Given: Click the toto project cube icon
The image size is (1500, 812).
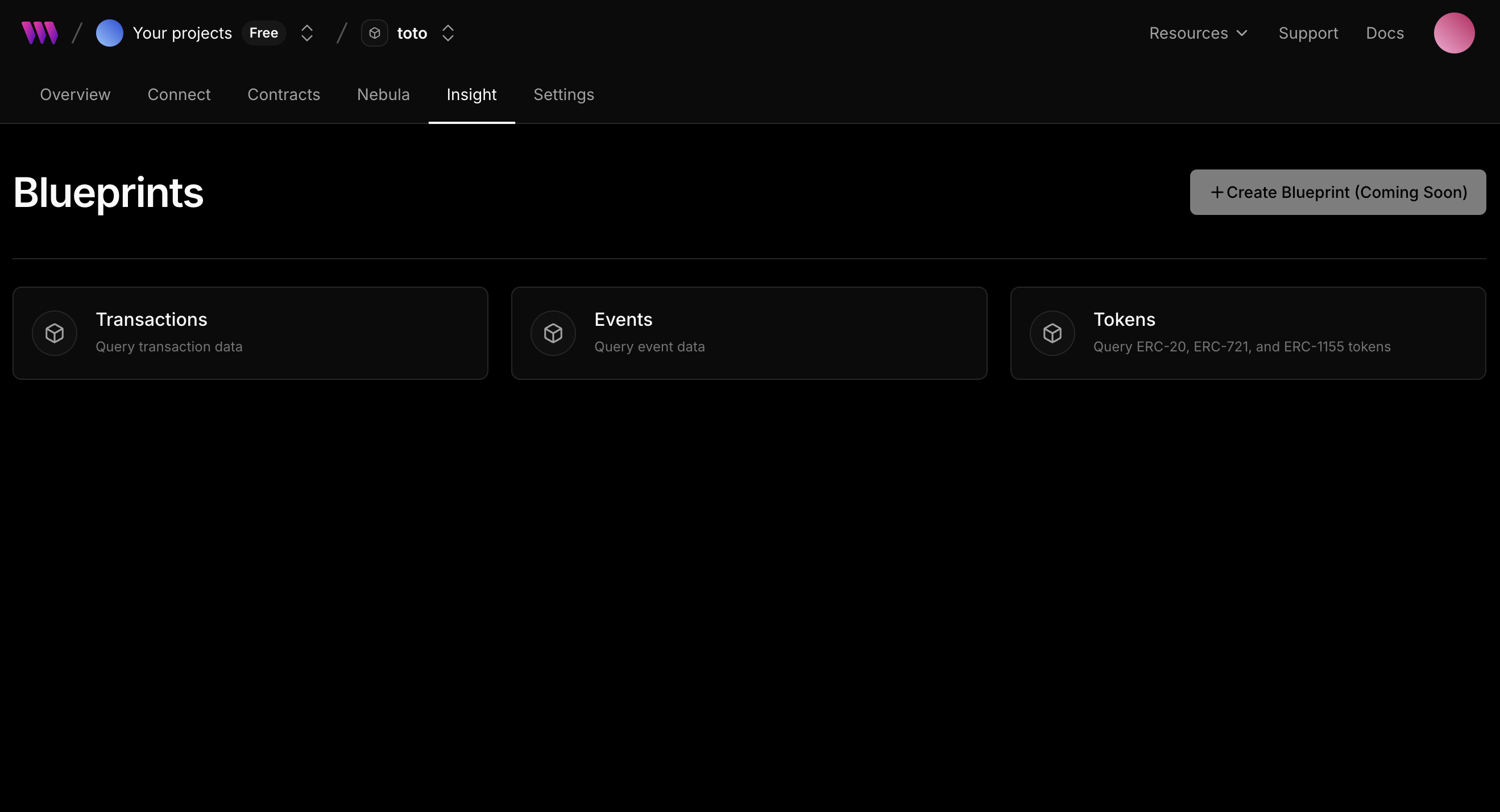Looking at the screenshot, I should (x=374, y=33).
